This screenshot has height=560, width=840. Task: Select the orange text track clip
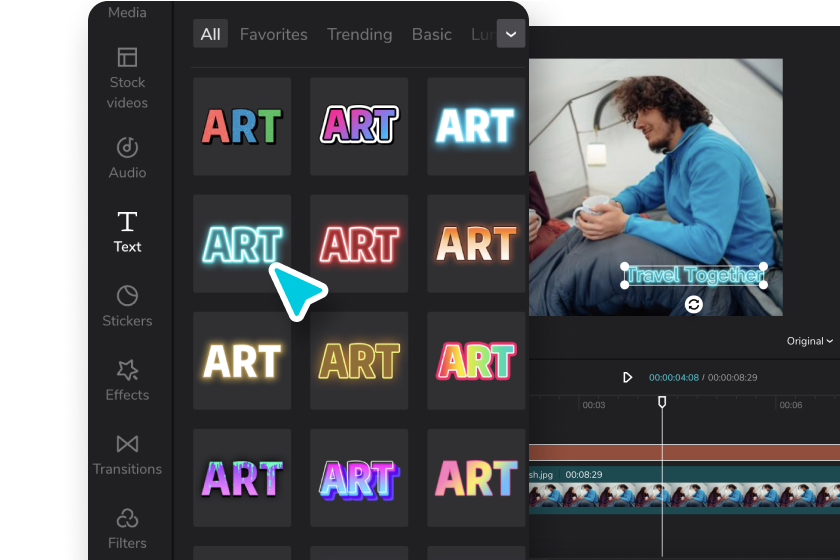[x=684, y=452]
